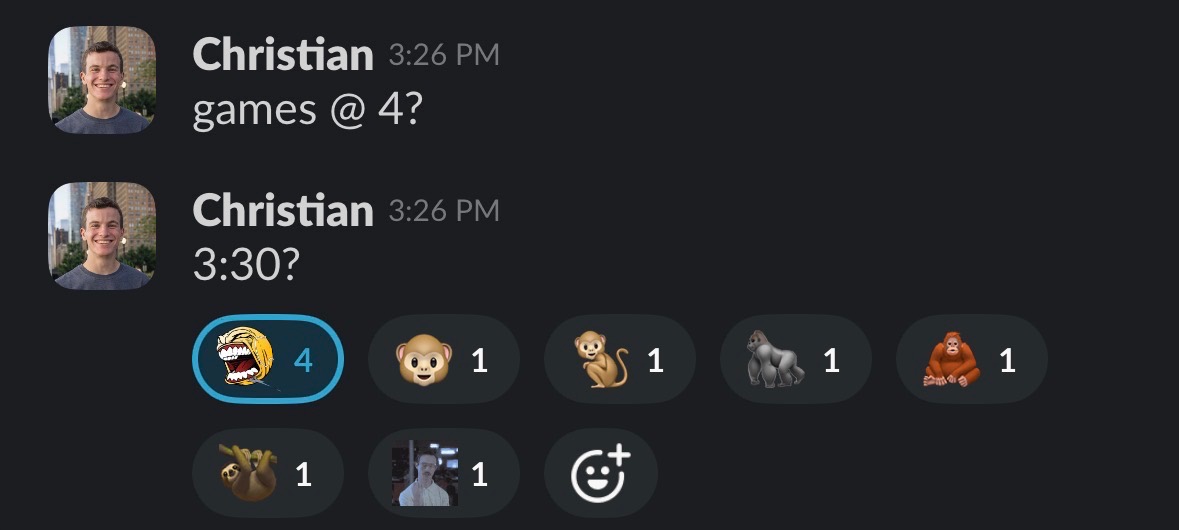
Task: Click the count beside the orangutan emoji
Action: click(1008, 361)
